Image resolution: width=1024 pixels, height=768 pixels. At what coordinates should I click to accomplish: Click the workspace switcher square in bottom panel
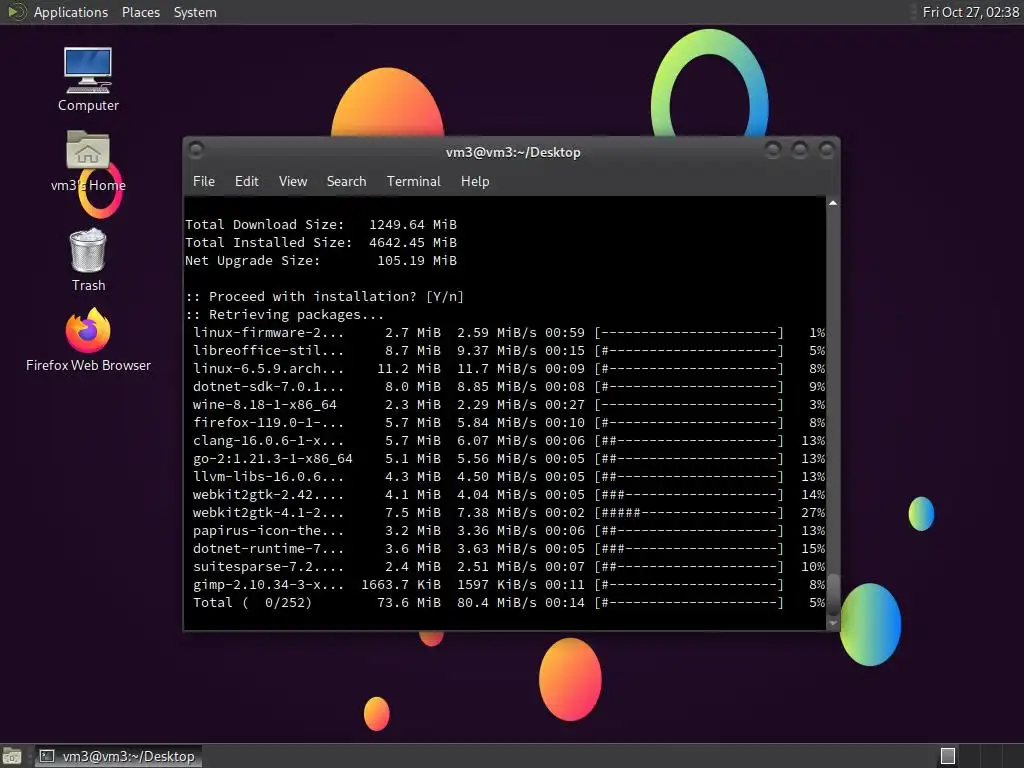[x=948, y=756]
